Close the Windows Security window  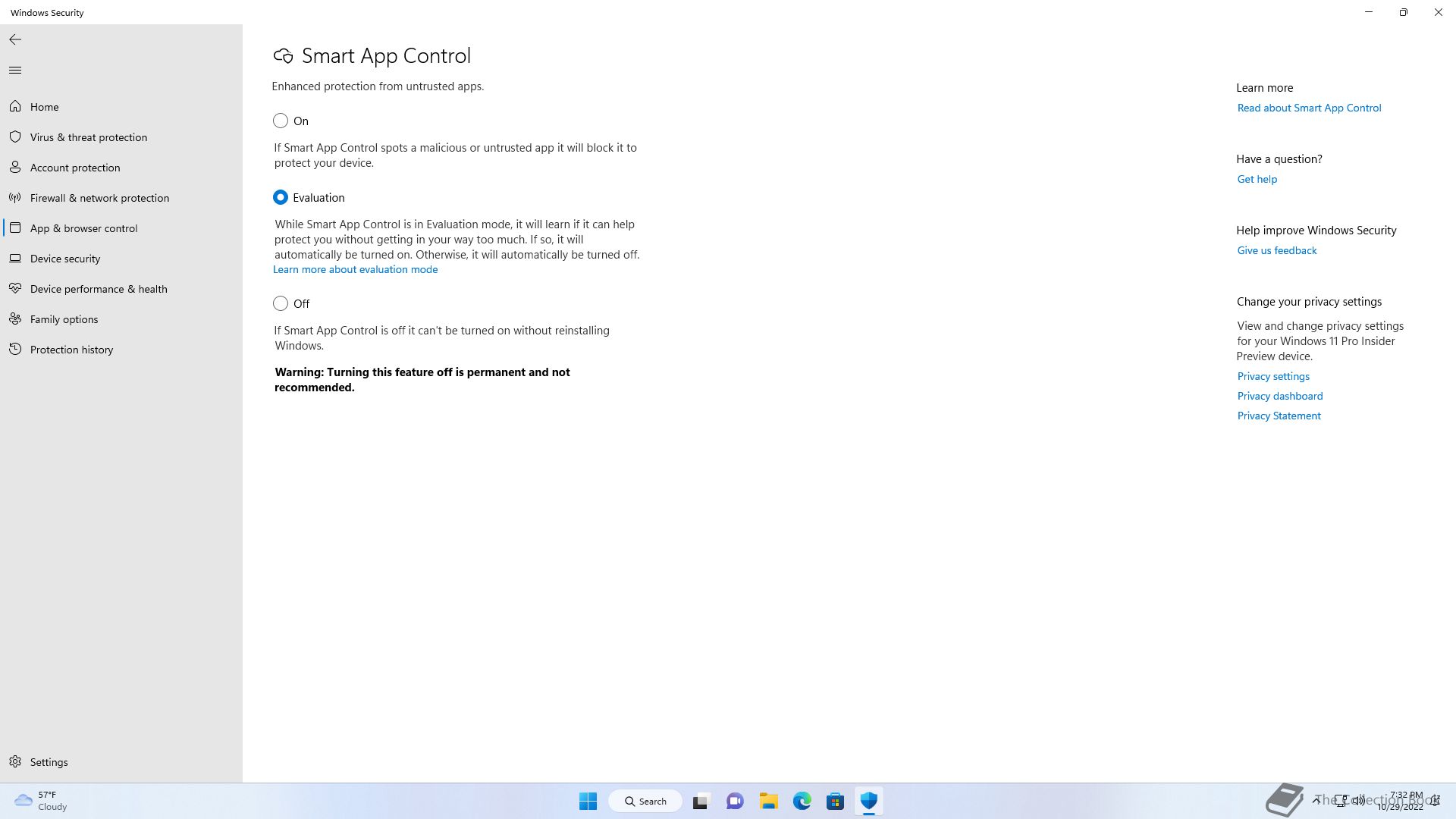(x=1439, y=12)
